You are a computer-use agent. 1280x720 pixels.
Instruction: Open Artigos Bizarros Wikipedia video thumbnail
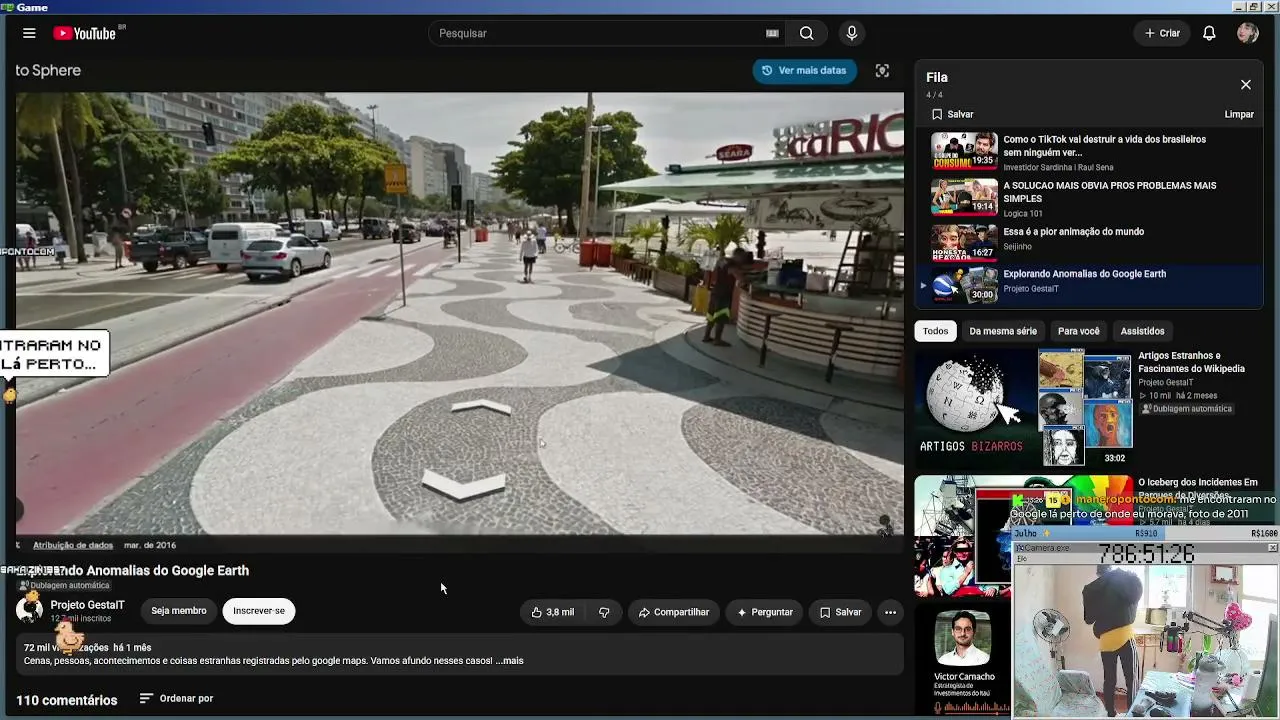point(1024,407)
